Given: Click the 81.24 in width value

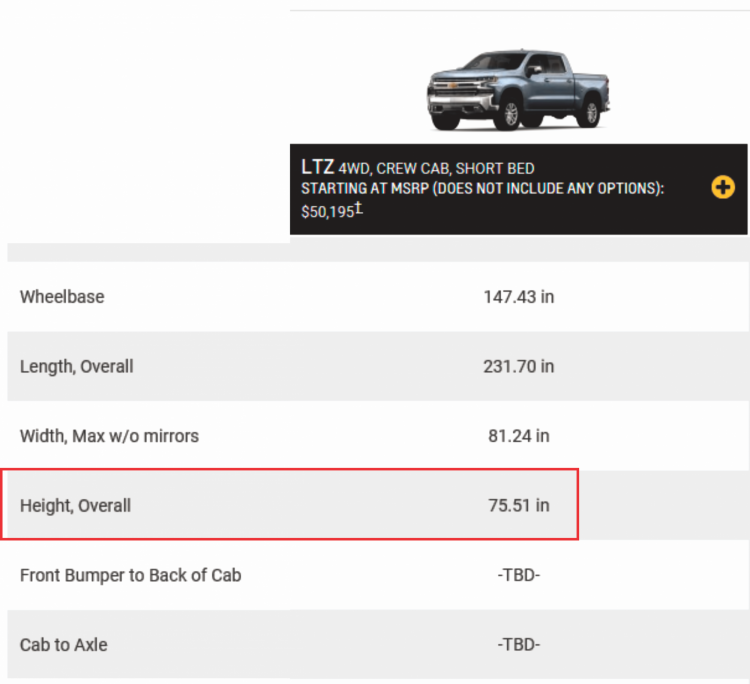Looking at the screenshot, I should [518, 436].
